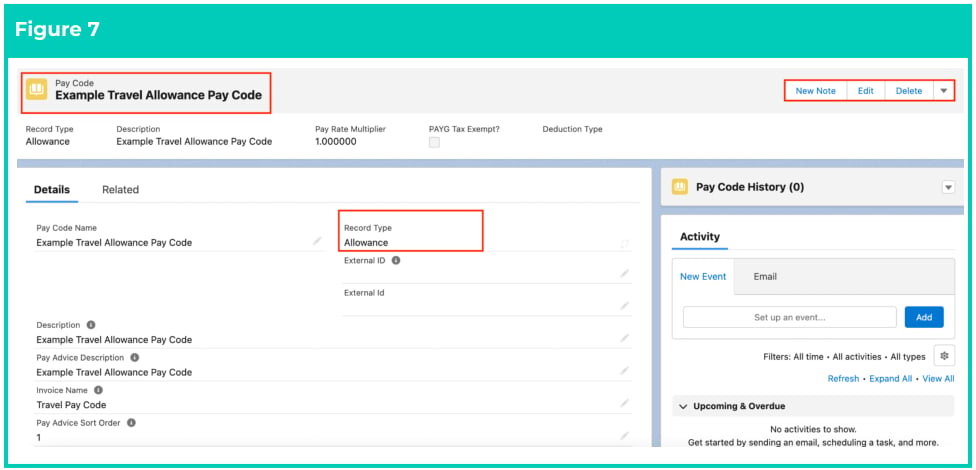
Task: Show info tooltip for Pay Advice Sort Order
Action: (131, 422)
